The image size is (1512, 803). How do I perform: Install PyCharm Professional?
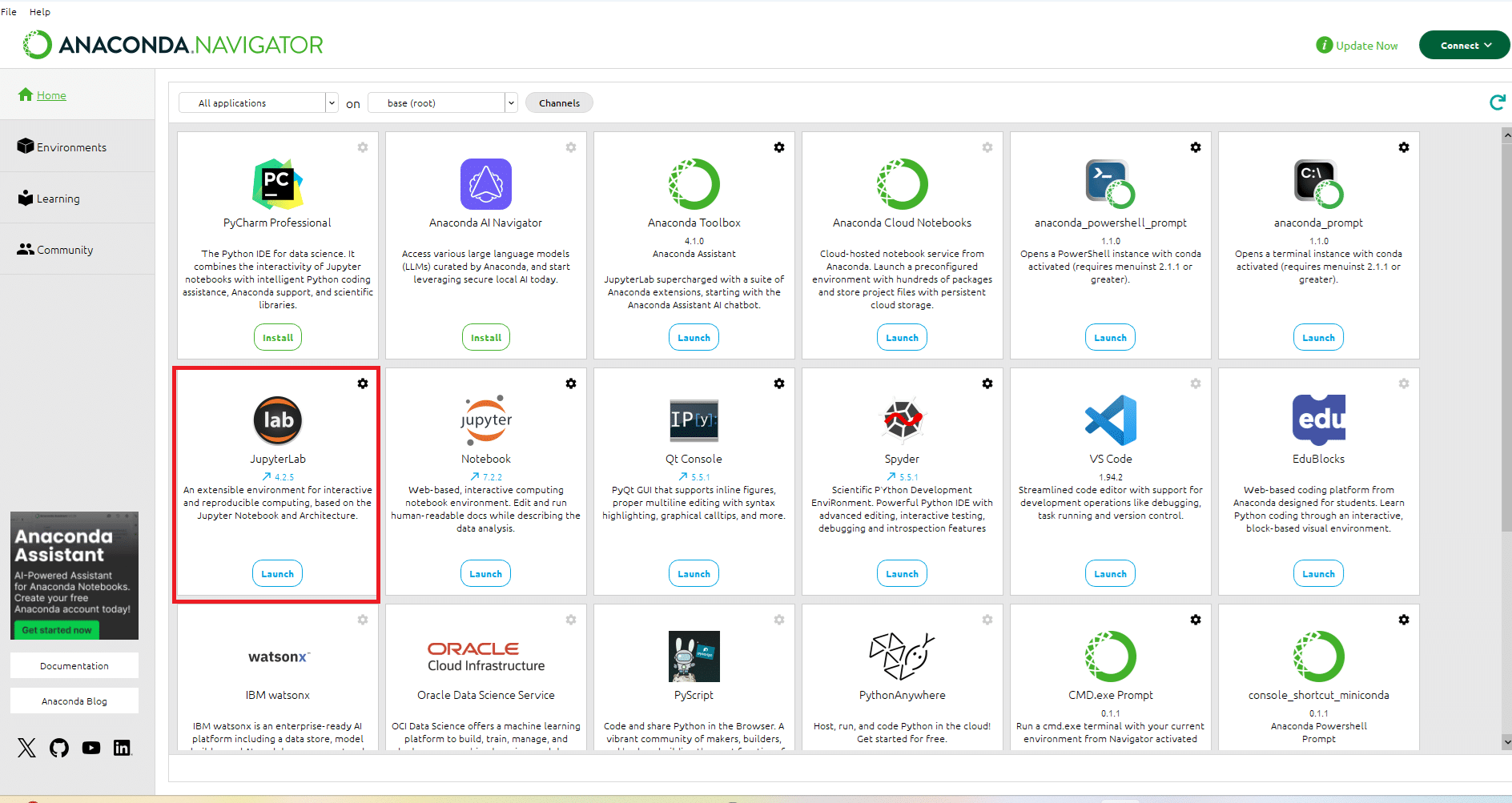[x=278, y=338]
